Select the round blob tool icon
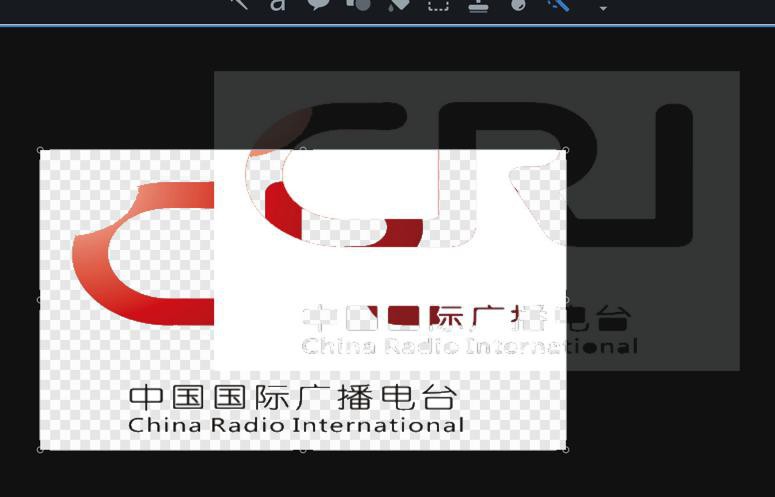Screen dimensions: 775x497 (x=518, y=4)
